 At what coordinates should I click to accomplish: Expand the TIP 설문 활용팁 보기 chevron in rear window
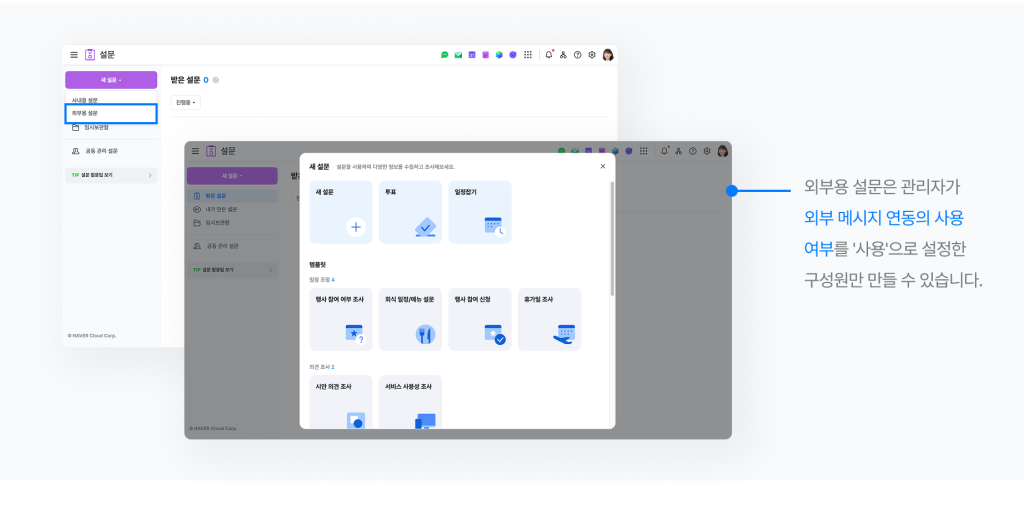tap(150, 175)
